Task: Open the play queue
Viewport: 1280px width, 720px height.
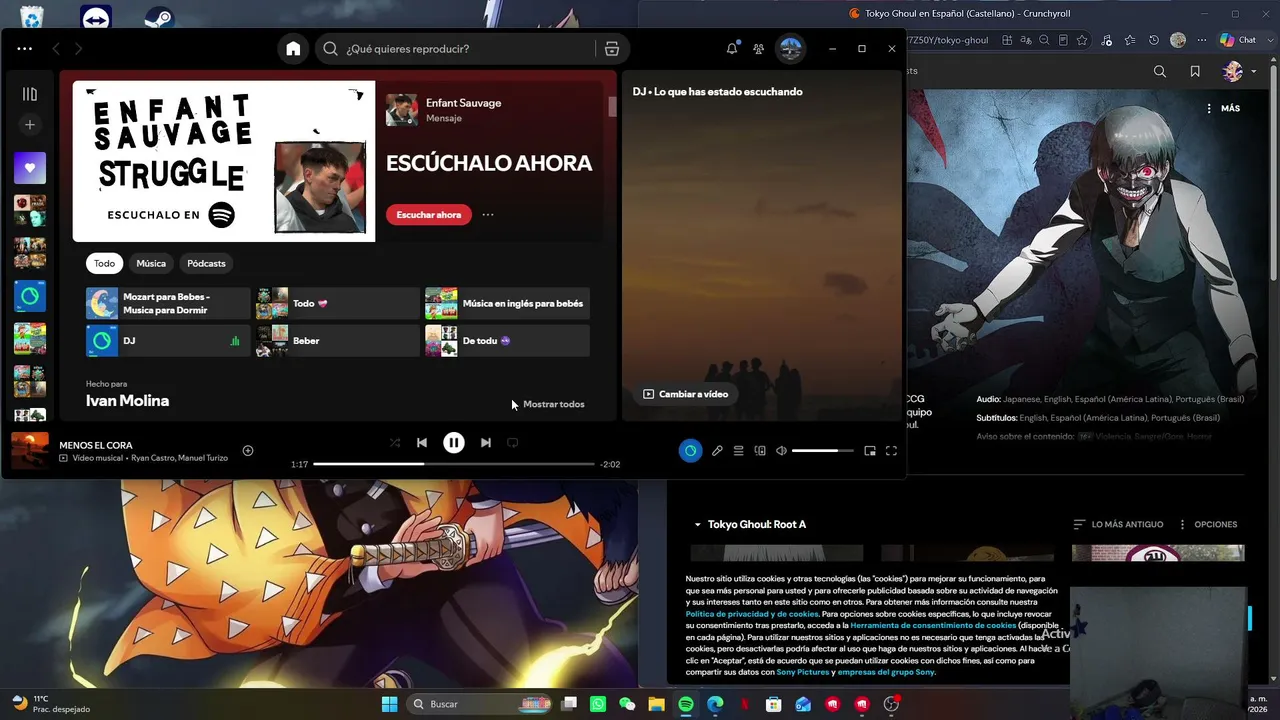Action: [738, 451]
